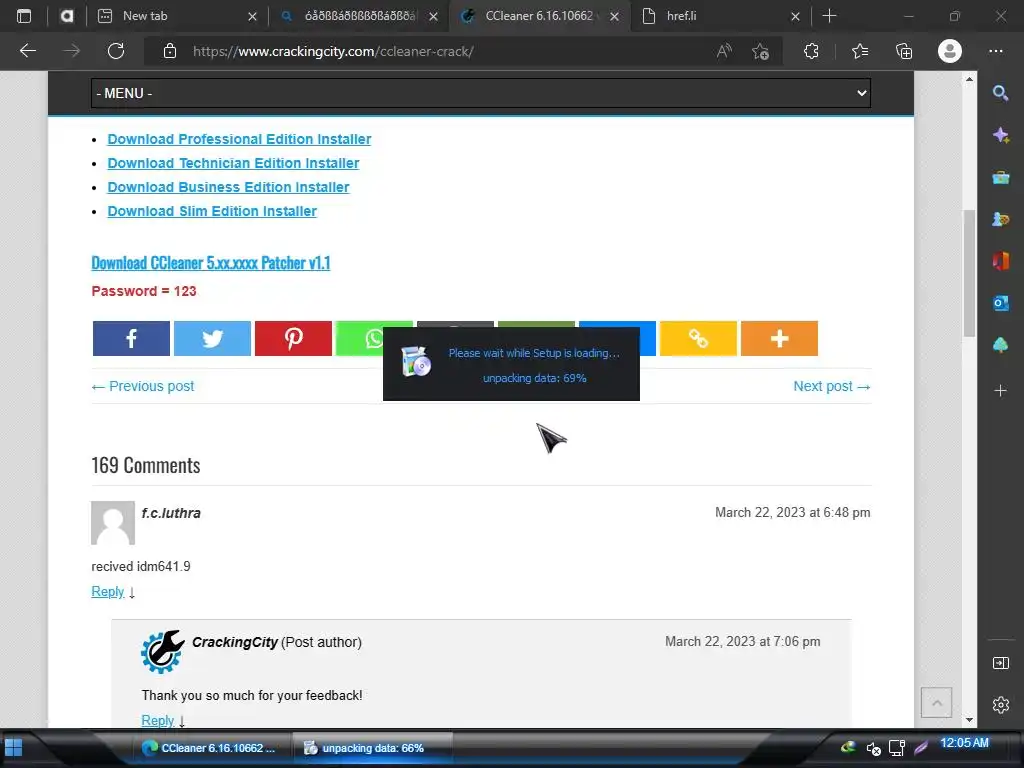Open the Extensions puzzle icon
1024x768 pixels.
click(811, 51)
